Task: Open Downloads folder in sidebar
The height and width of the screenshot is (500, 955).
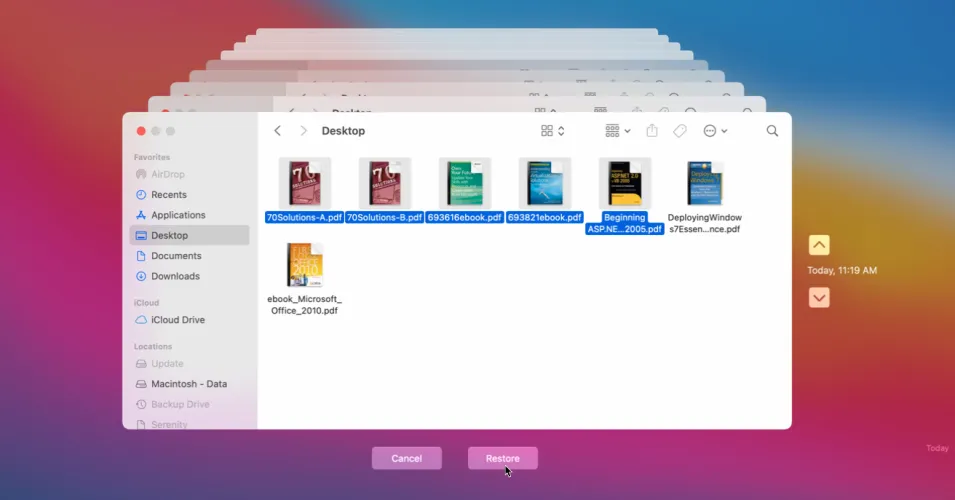Action: tap(175, 276)
